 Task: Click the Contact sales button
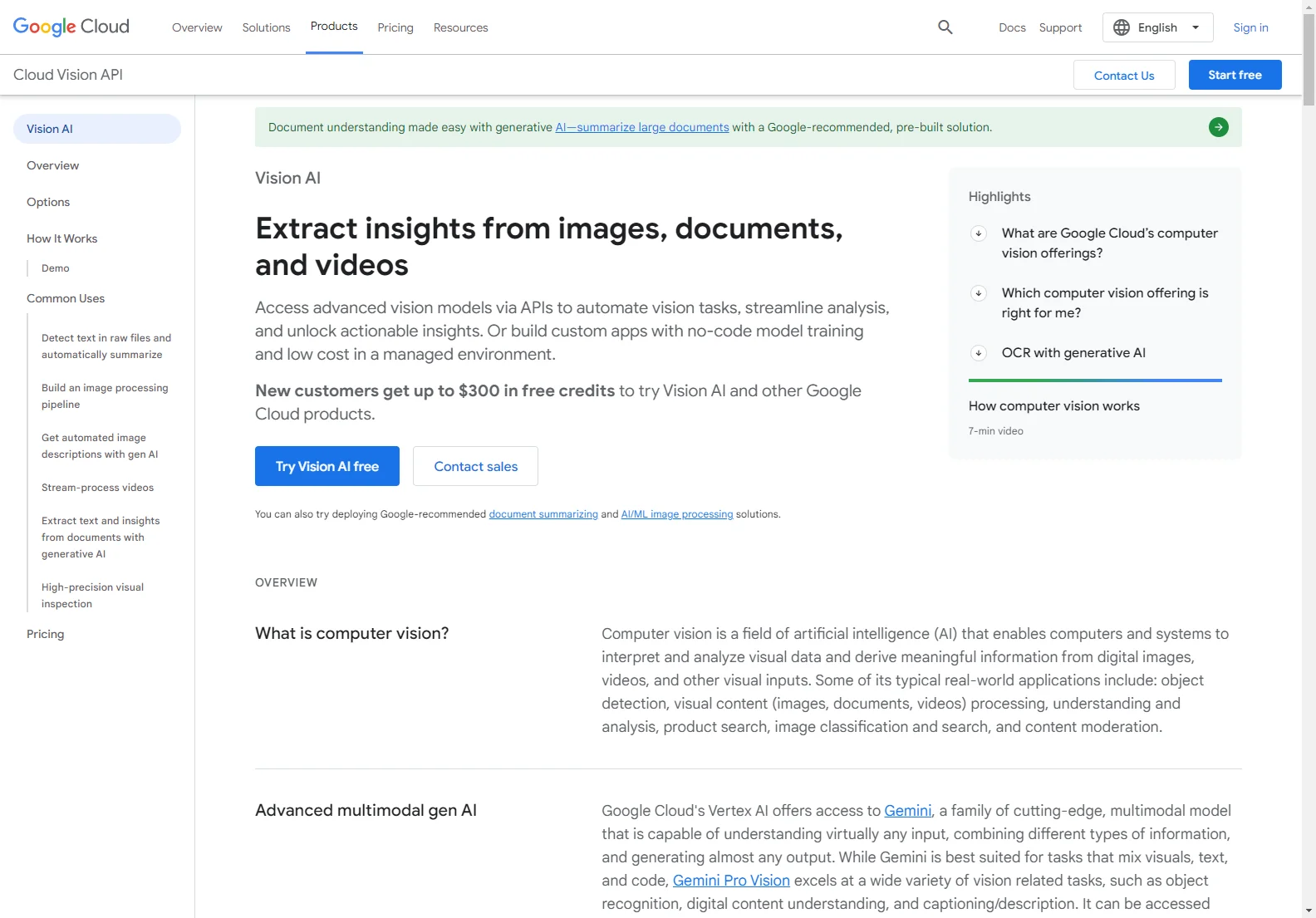(475, 466)
